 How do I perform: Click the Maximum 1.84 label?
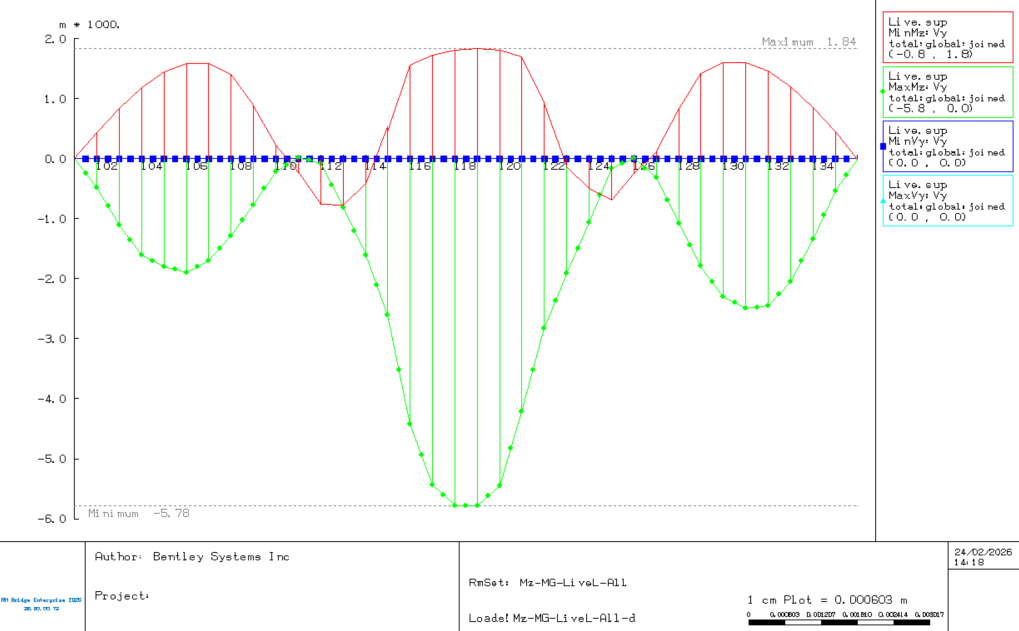[809, 42]
